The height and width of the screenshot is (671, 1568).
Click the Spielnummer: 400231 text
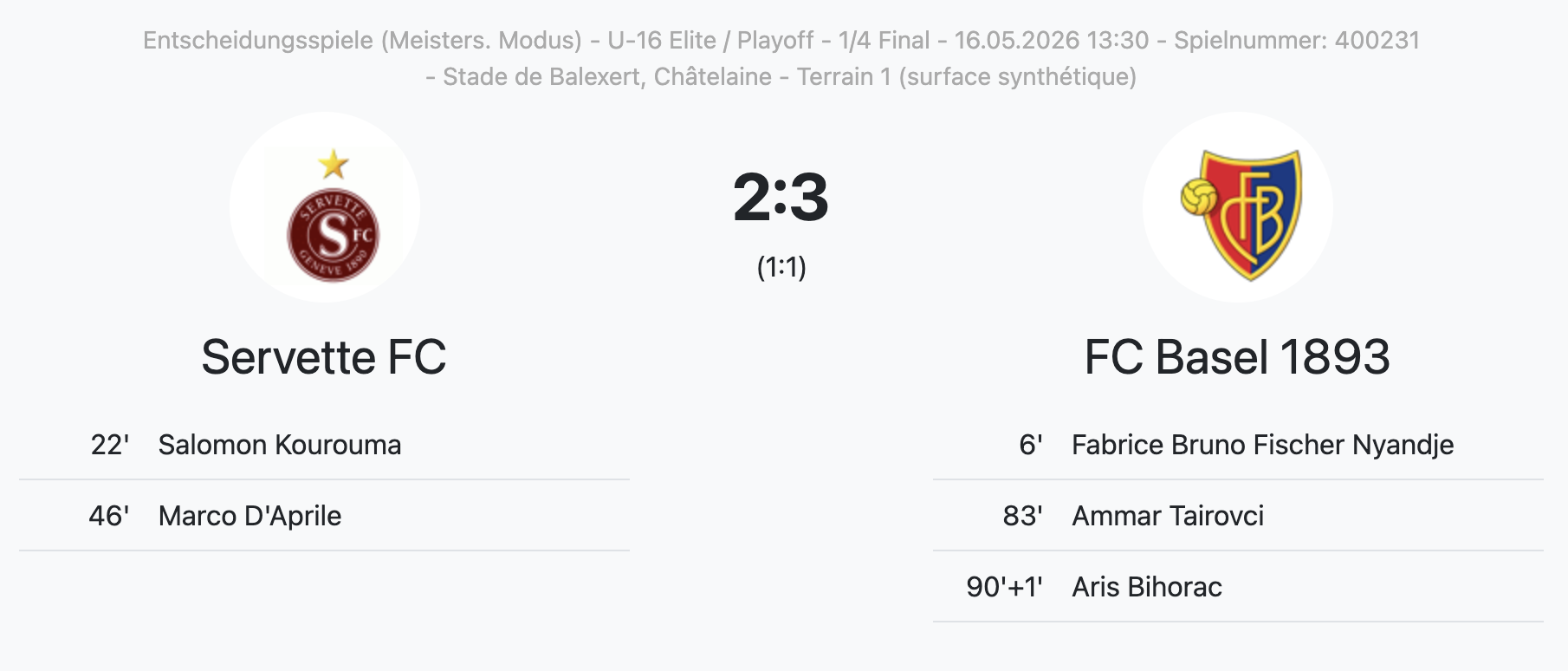(x=1297, y=41)
